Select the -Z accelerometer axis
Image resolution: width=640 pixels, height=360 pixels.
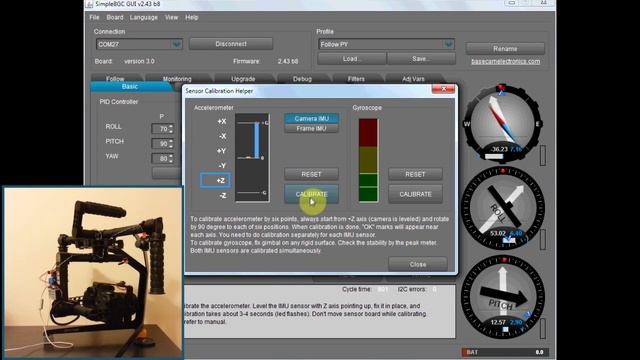pos(222,196)
